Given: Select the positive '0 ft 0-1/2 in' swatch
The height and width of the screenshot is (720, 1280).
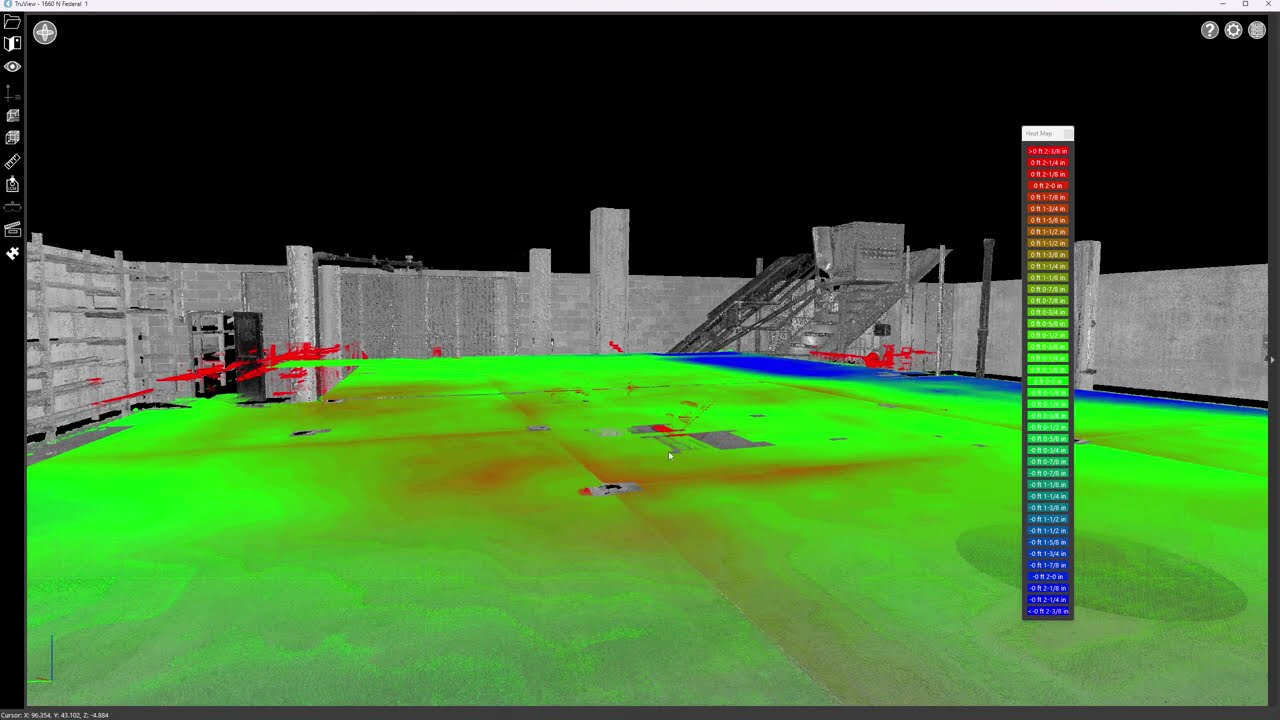Looking at the screenshot, I should pos(1048,335).
